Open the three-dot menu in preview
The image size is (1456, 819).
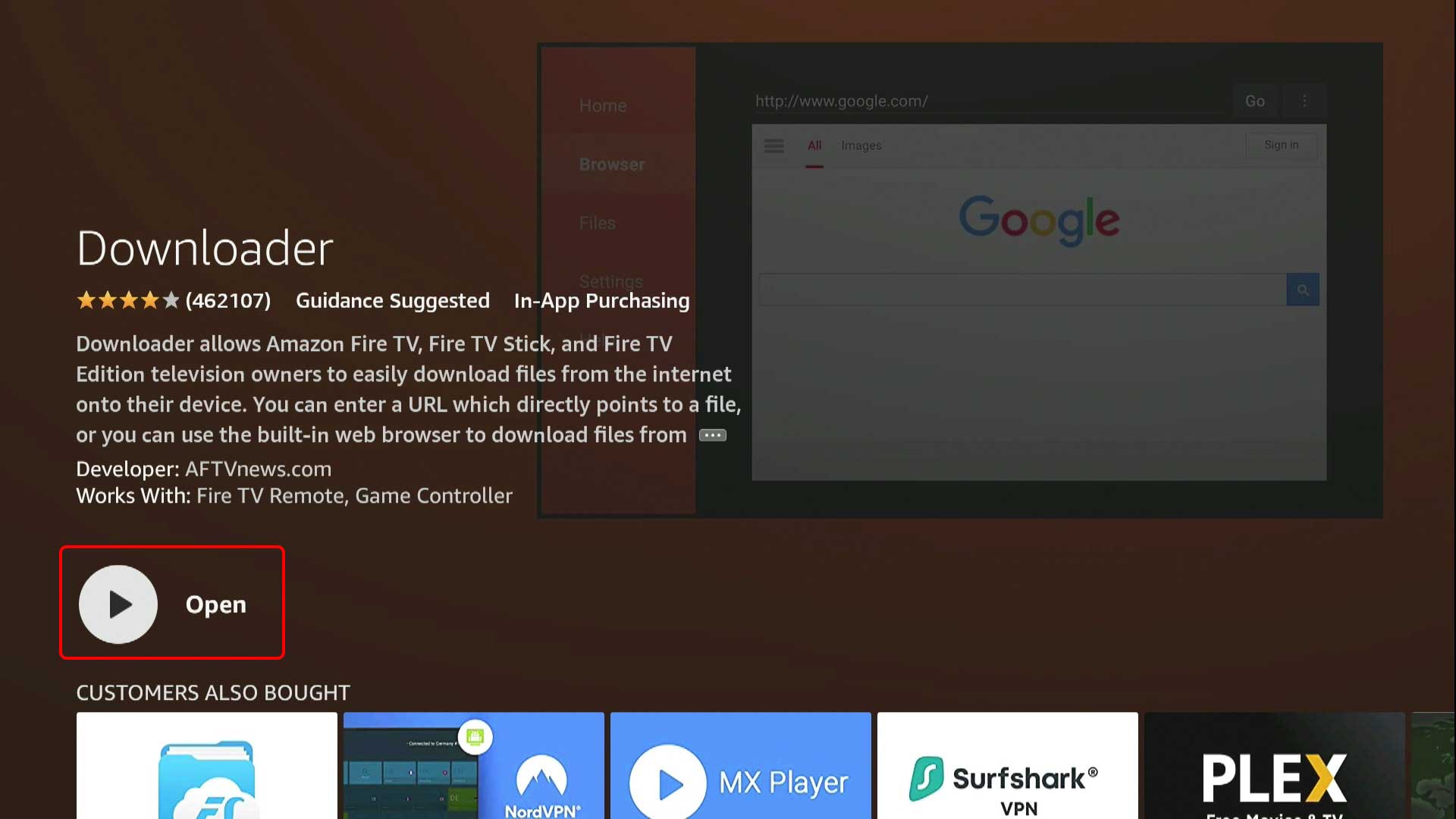1304,101
